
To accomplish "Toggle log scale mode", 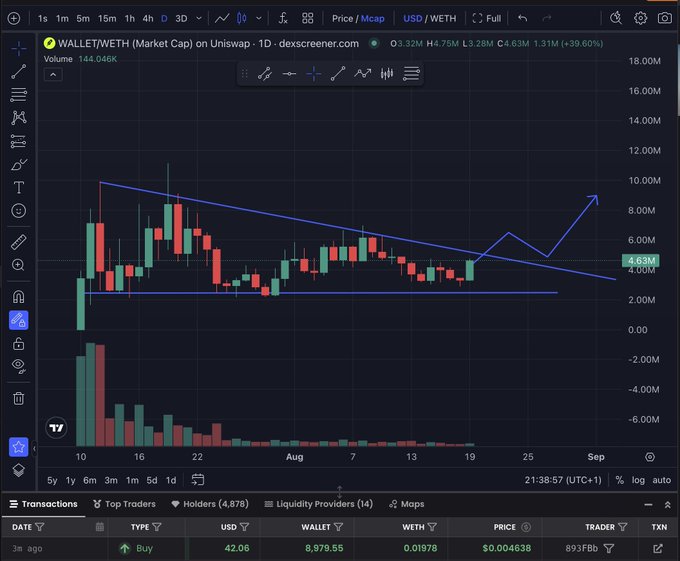I will (638, 480).
